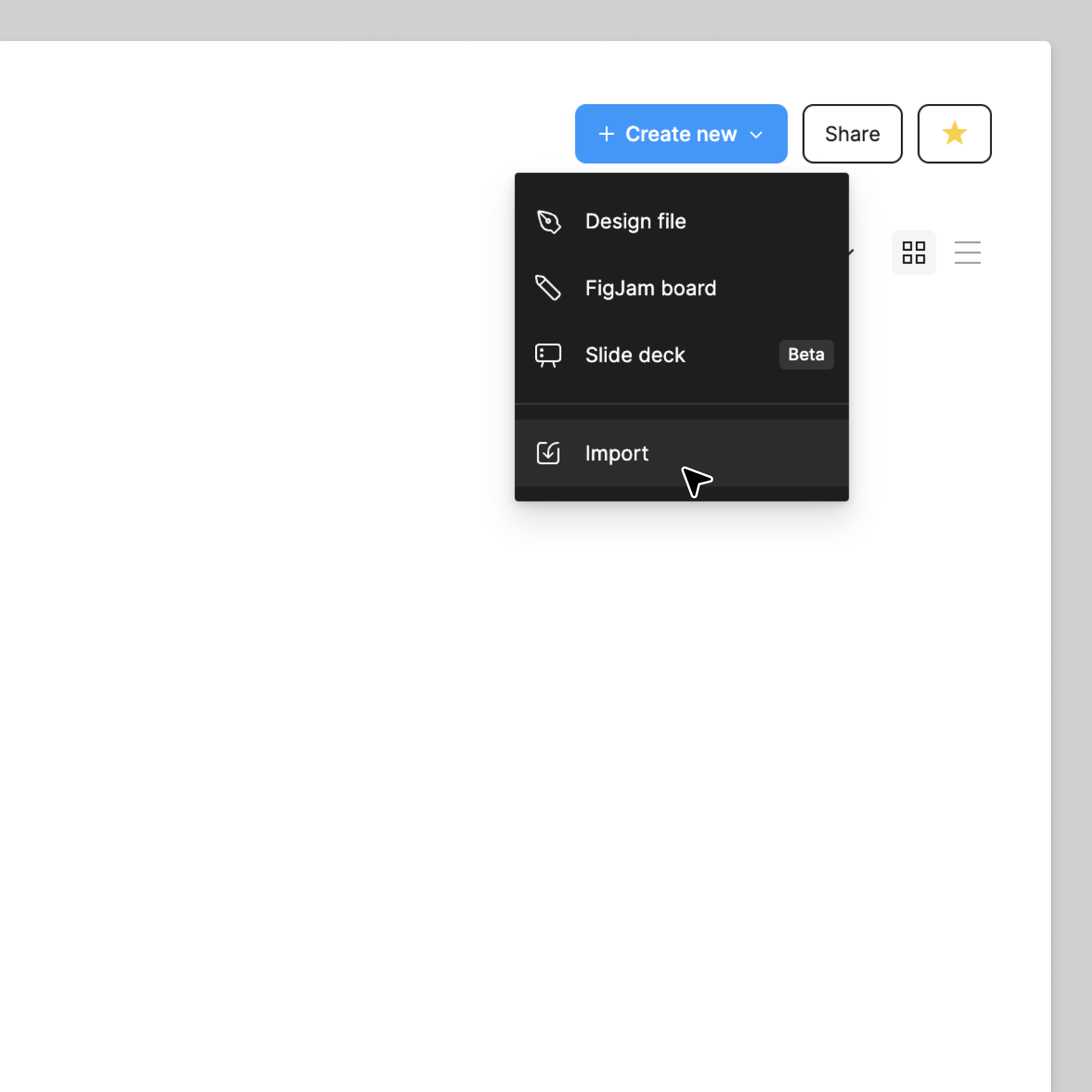Click the Create new button label
Image resolution: width=1092 pixels, height=1092 pixels.
[x=681, y=134]
